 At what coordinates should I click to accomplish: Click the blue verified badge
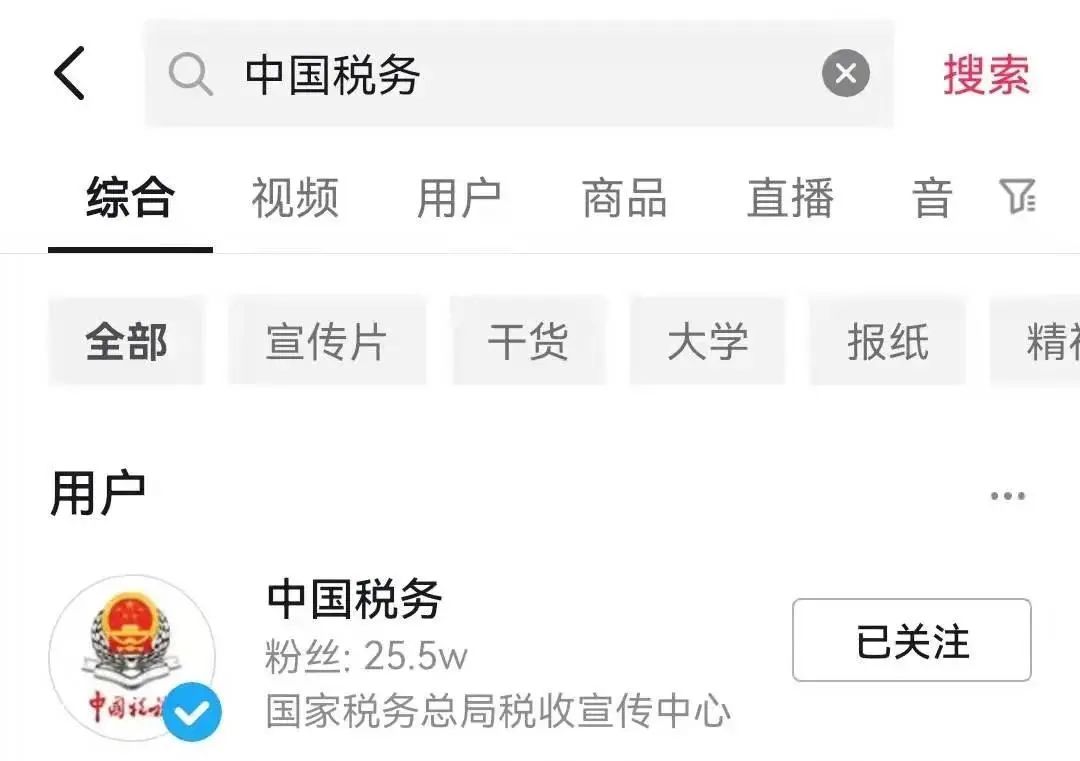192,712
